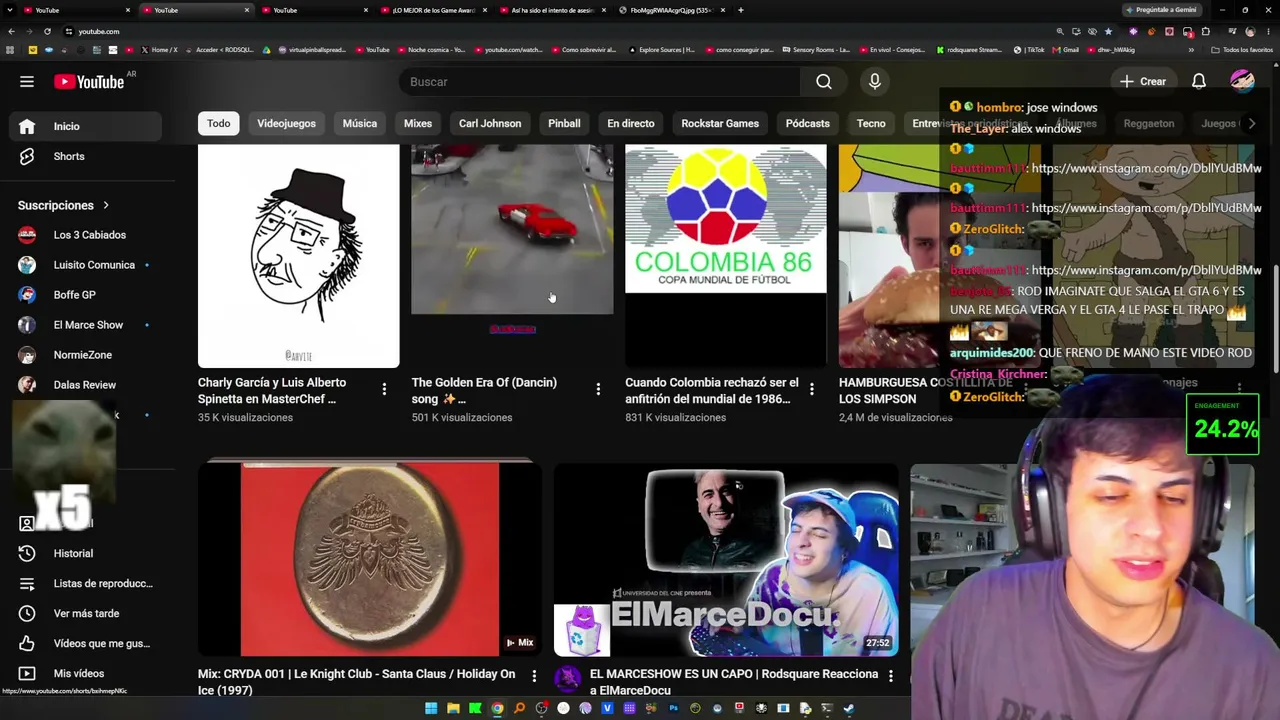The image size is (1280, 720).
Task: Open Dalas Review channel
Action: click(x=86, y=385)
